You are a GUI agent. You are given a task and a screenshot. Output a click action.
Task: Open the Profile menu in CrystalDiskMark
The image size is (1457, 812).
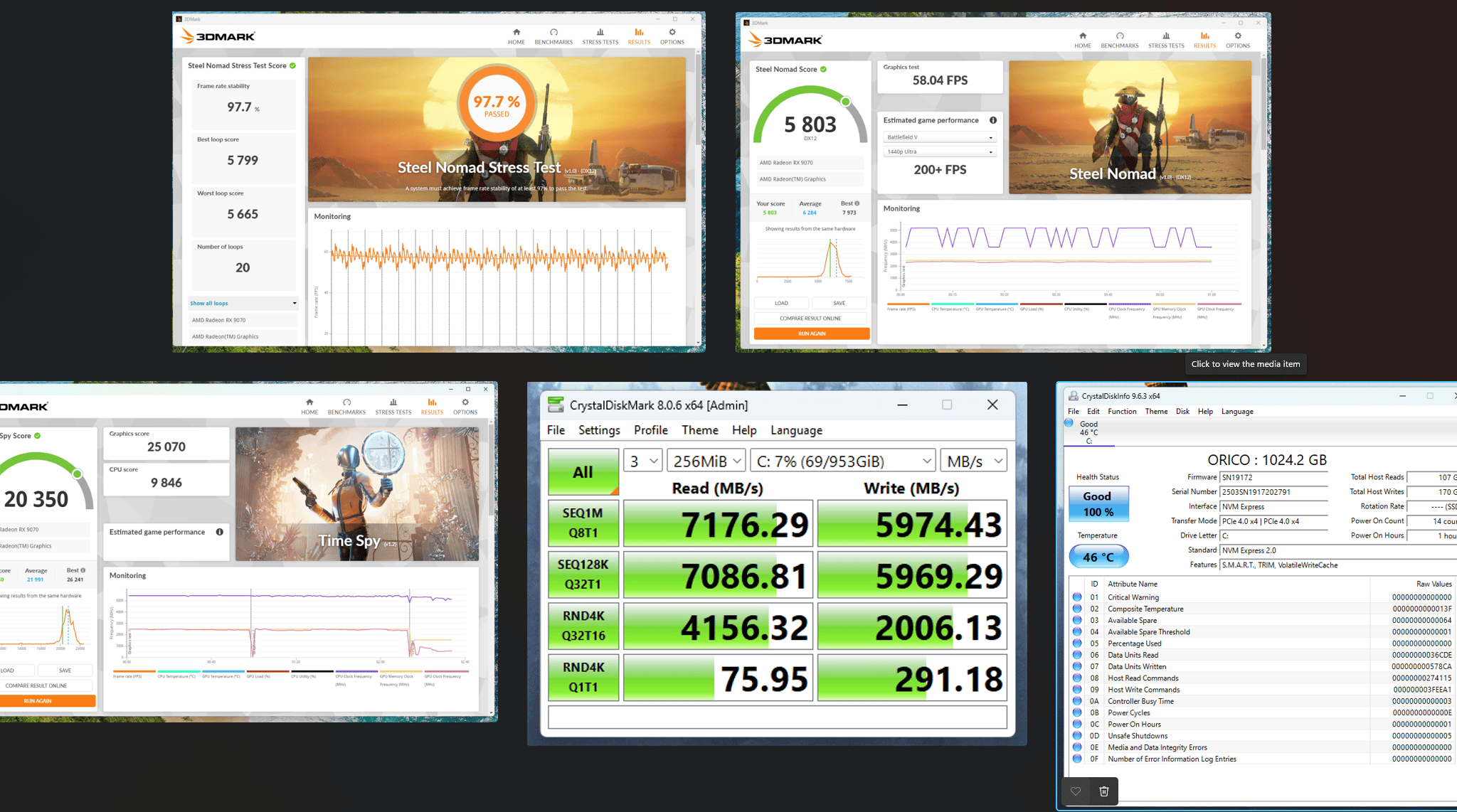(x=651, y=430)
